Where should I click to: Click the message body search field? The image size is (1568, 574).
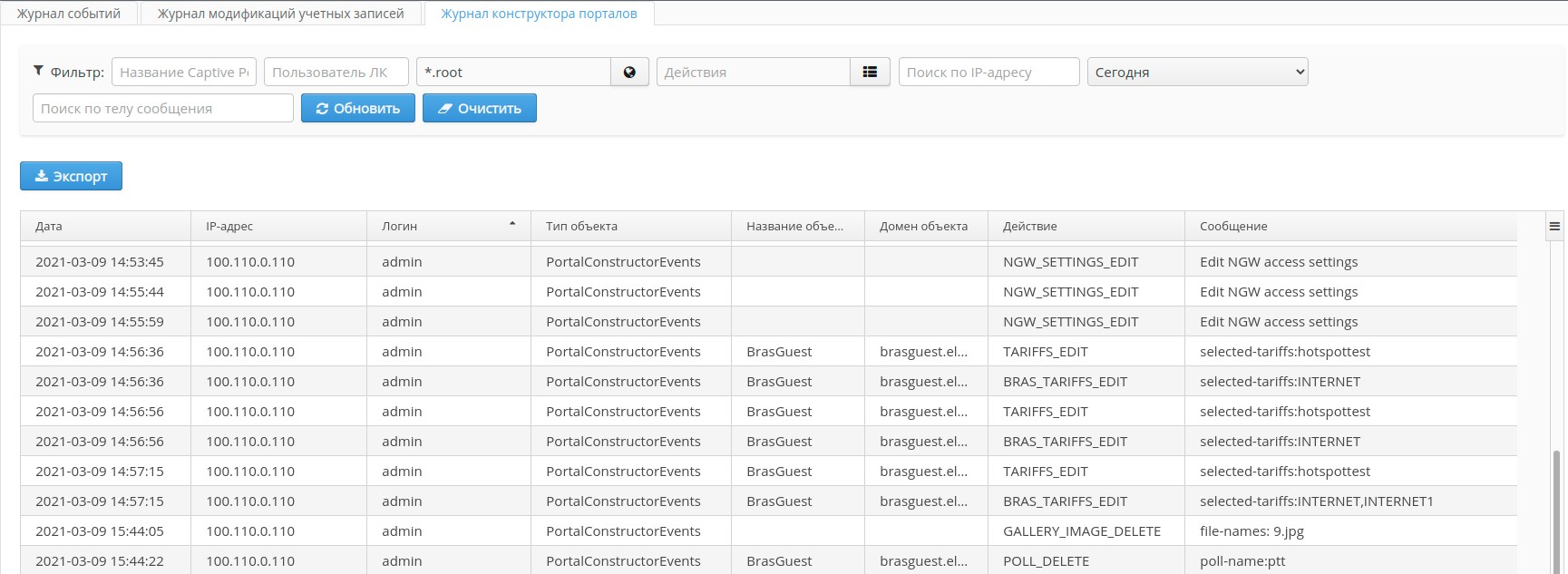coord(162,108)
